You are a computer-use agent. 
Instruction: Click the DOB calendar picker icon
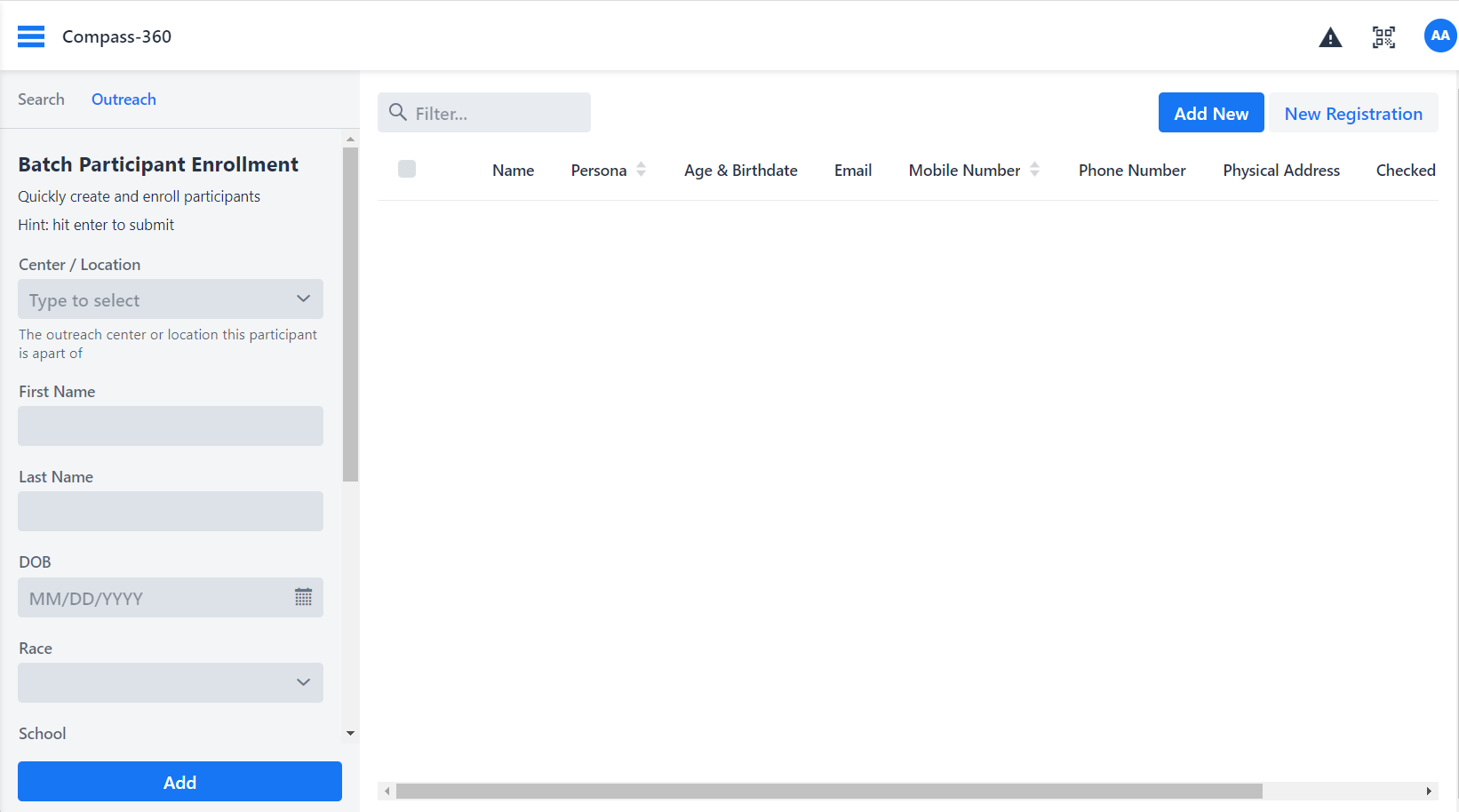pyautogui.click(x=303, y=598)
